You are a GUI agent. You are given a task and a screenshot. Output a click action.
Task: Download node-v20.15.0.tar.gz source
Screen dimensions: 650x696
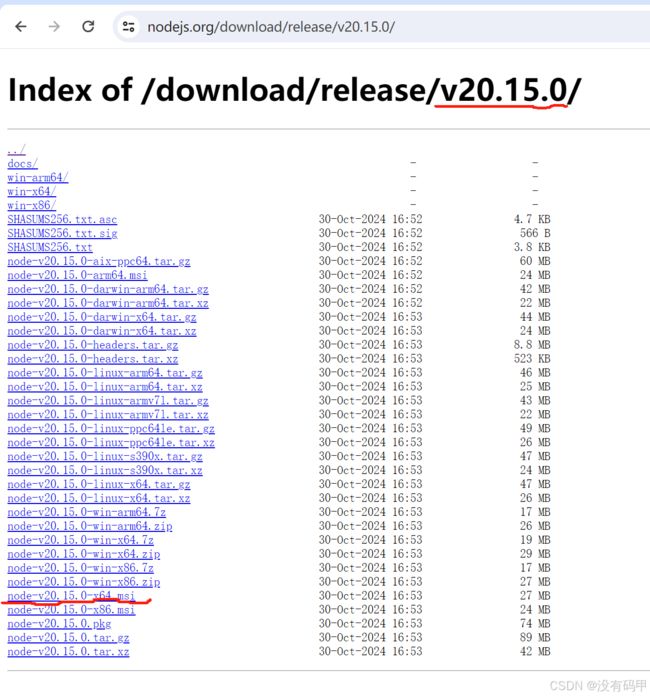tap(68, 638)
